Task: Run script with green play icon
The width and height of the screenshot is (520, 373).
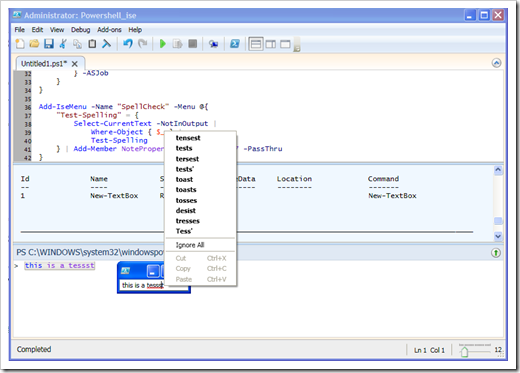Action: (x=163, y=44)
